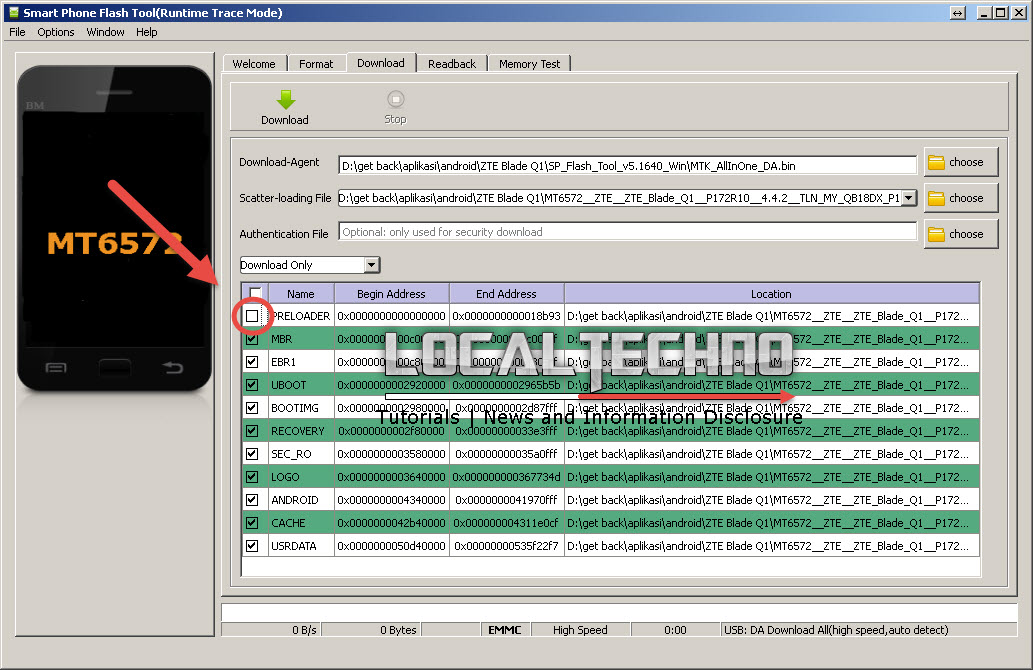Viewport: 1033px width, 670px height.
Task: Click the High Speed indicator in the status bar
Action: (580, 629)
